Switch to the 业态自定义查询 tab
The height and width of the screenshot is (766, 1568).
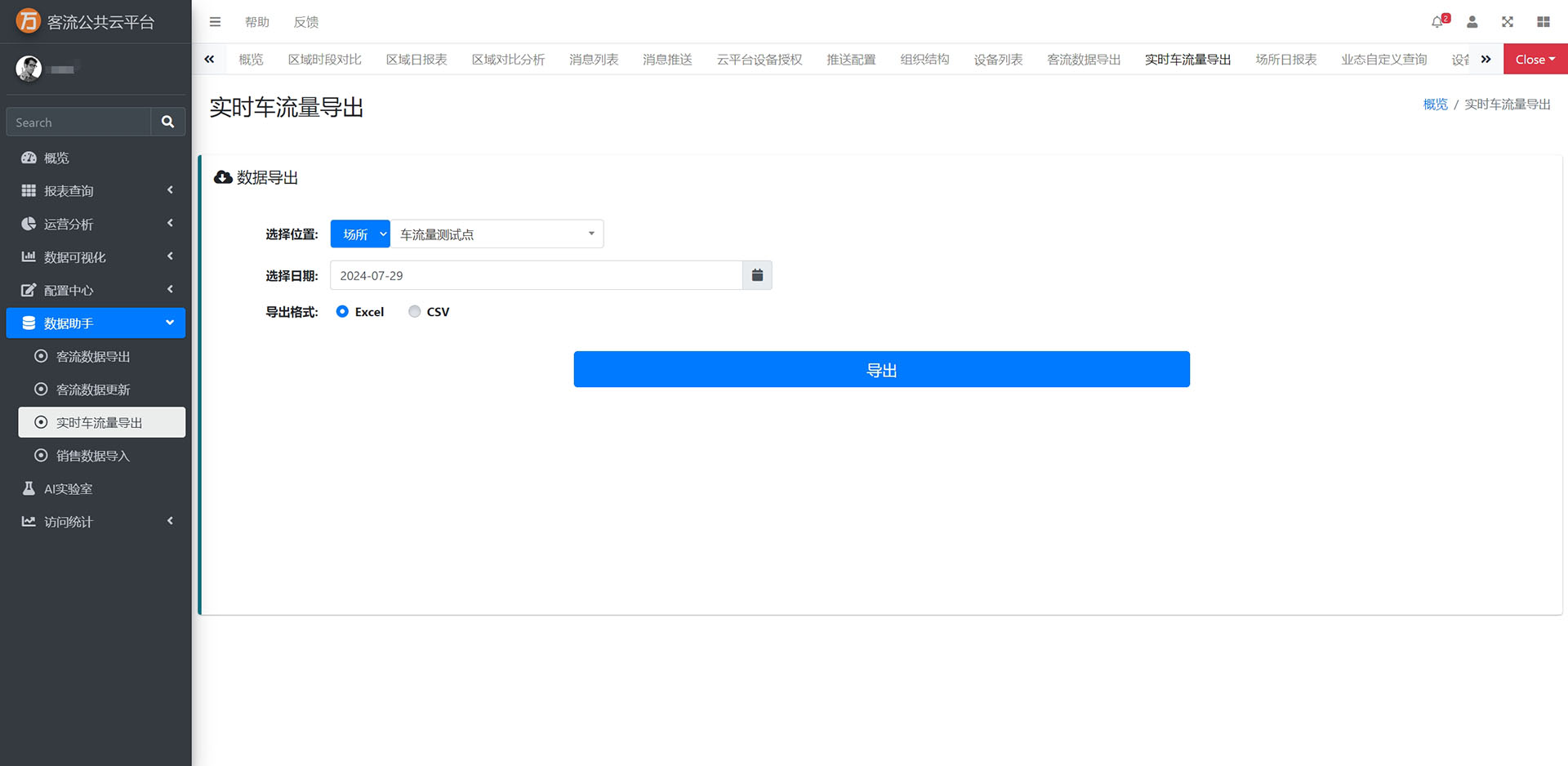click(x=1384, y=60)
